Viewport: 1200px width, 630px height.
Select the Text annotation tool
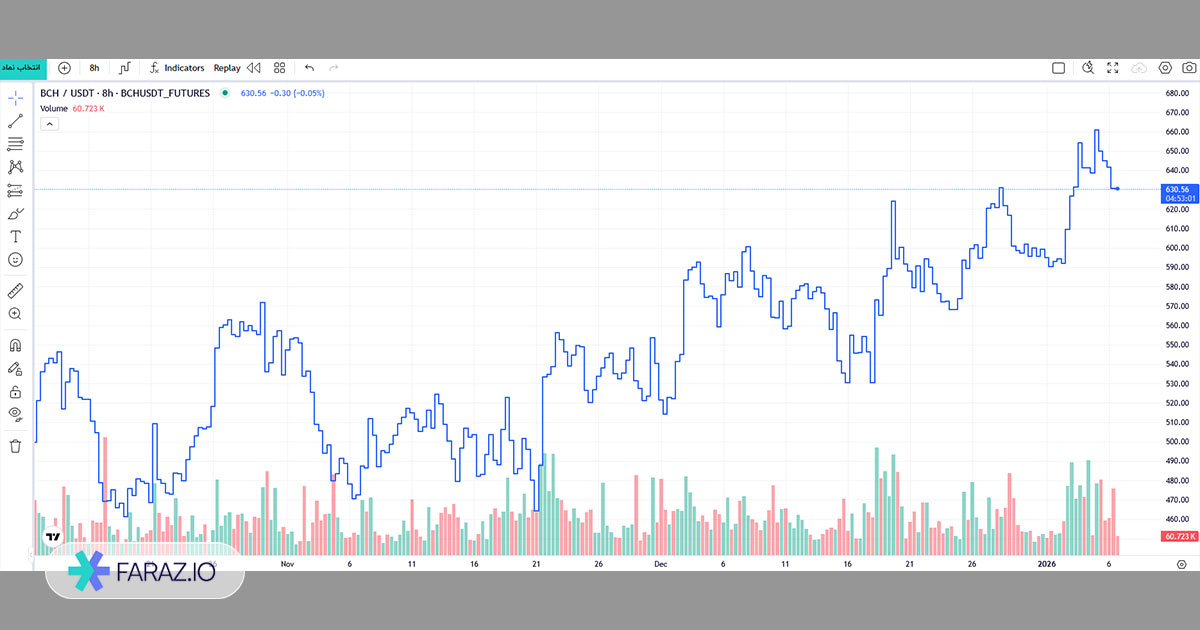15,237
